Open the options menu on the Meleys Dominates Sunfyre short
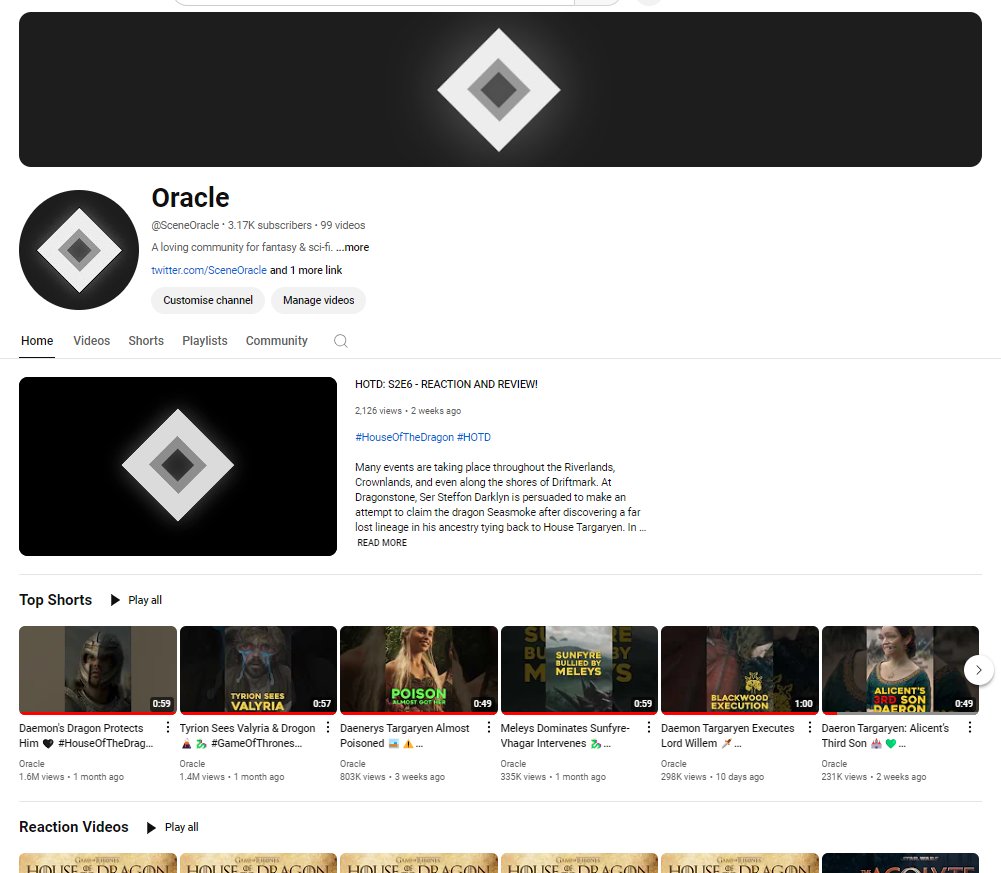Image resolution: width=1001 pixels, height=873 pixels. (649, 727)
